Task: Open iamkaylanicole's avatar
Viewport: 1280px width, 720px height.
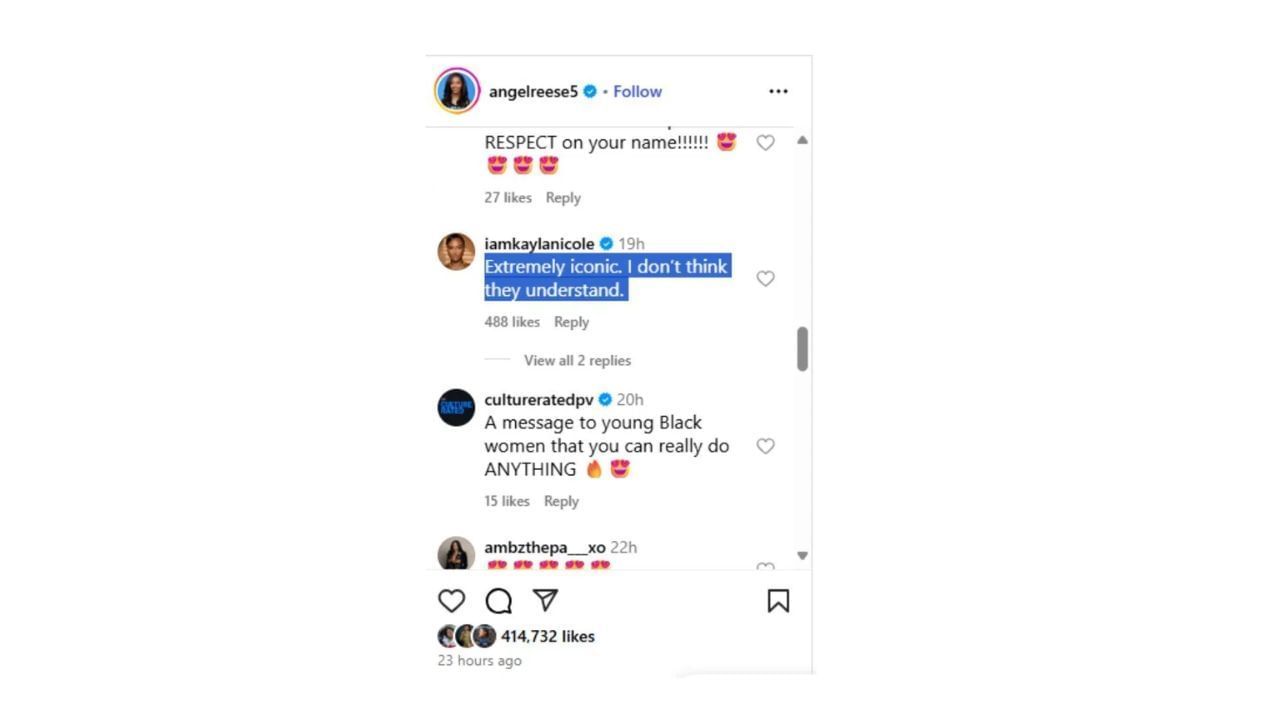Action: 456,252
